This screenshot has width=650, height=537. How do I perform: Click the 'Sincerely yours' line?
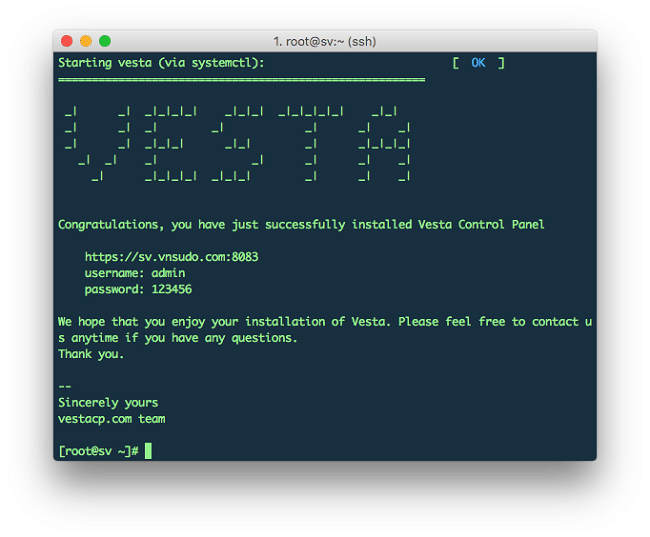tap(108, 403)
